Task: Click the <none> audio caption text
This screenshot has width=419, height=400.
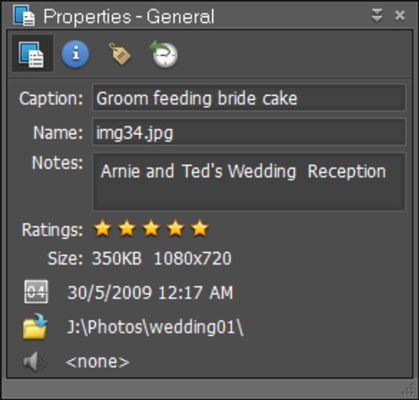Action: tap(97, 362)
